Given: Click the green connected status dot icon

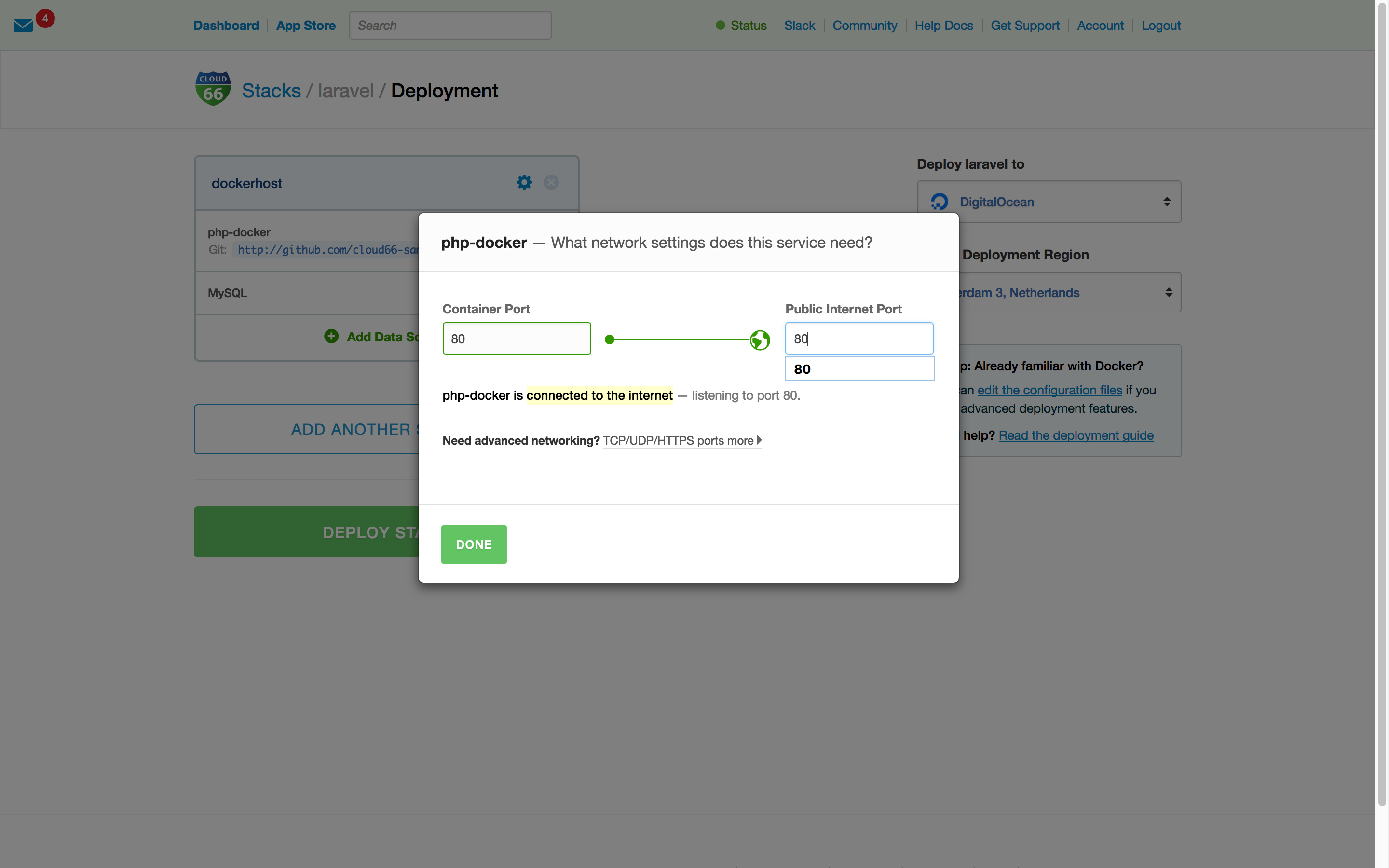Looking at the screenshot, I should [609, 338].
